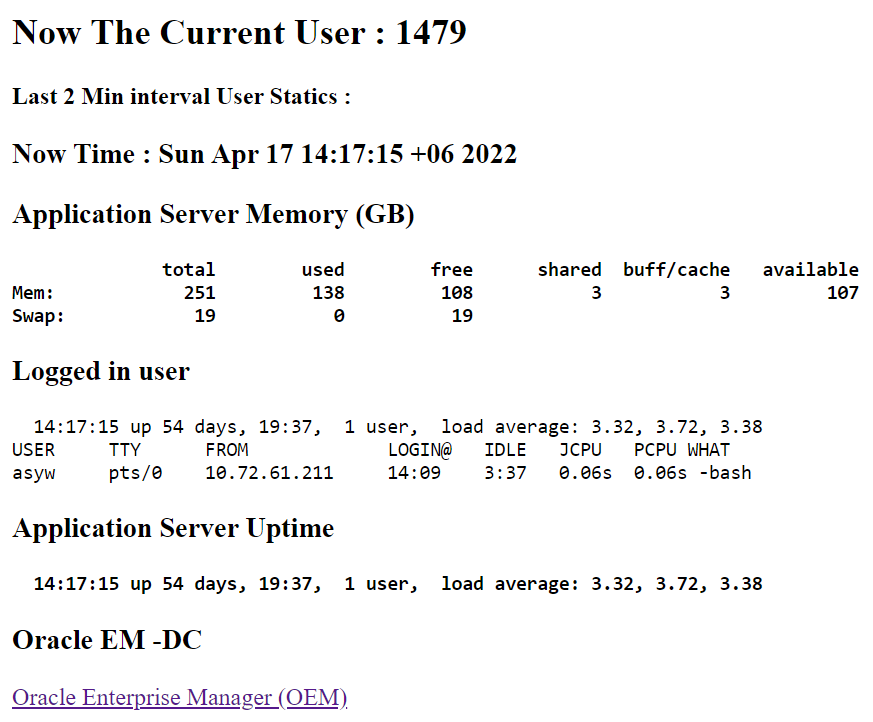
Task: Click the USER column header
Action: 33,450
